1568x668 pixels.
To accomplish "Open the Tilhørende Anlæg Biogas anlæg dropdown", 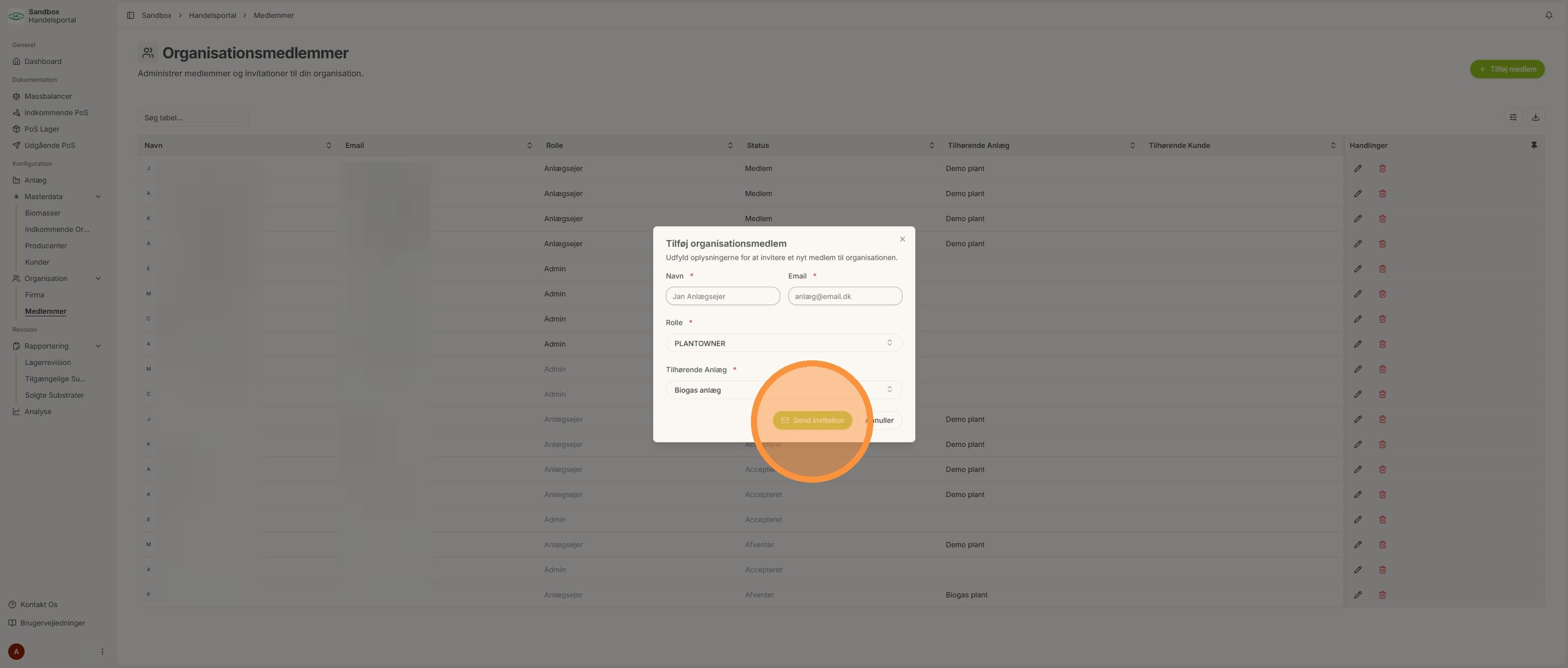I will point(784,390).
